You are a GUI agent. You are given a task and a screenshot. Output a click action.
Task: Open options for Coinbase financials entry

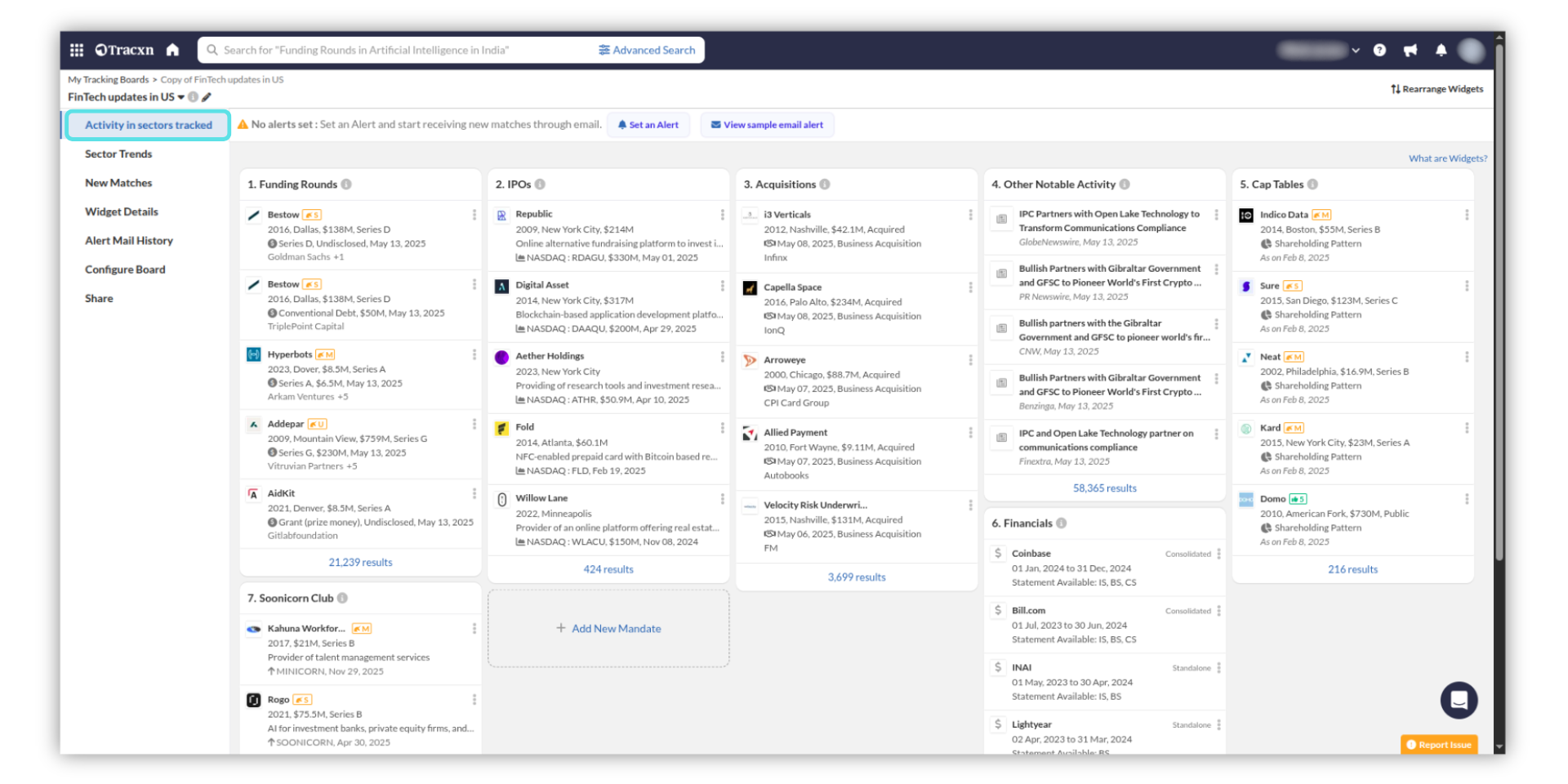coord(1218,554)
